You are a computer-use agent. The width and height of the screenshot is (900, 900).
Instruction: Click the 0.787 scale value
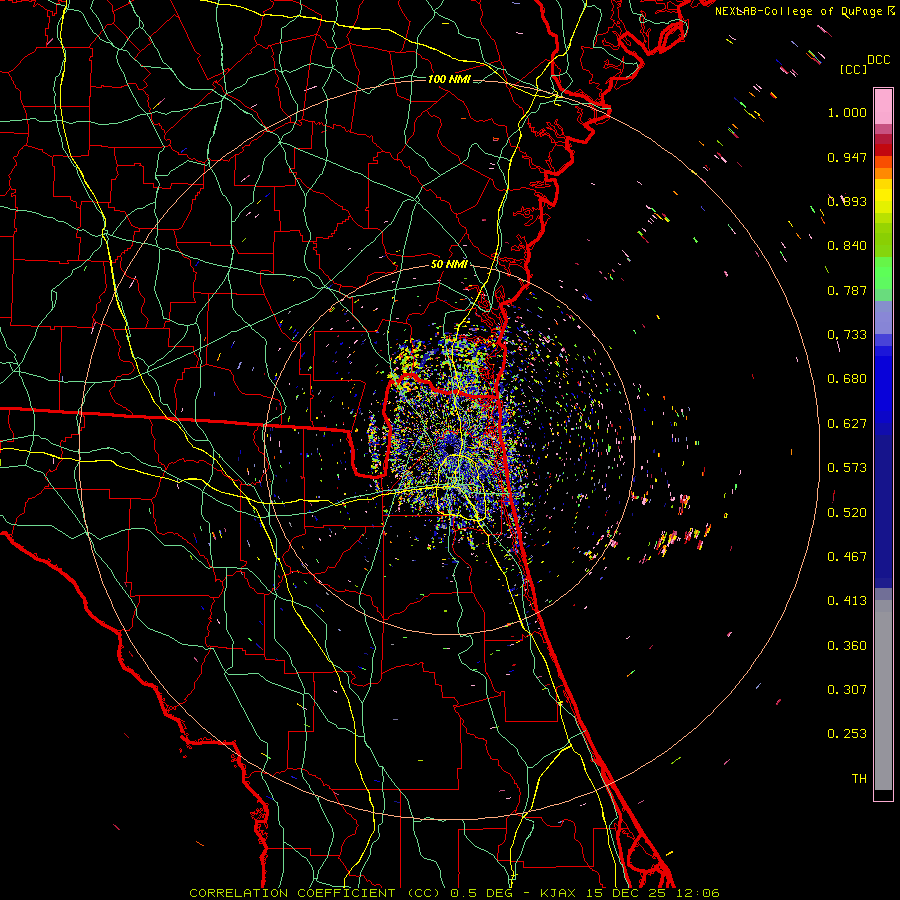(x=847, y=290)
